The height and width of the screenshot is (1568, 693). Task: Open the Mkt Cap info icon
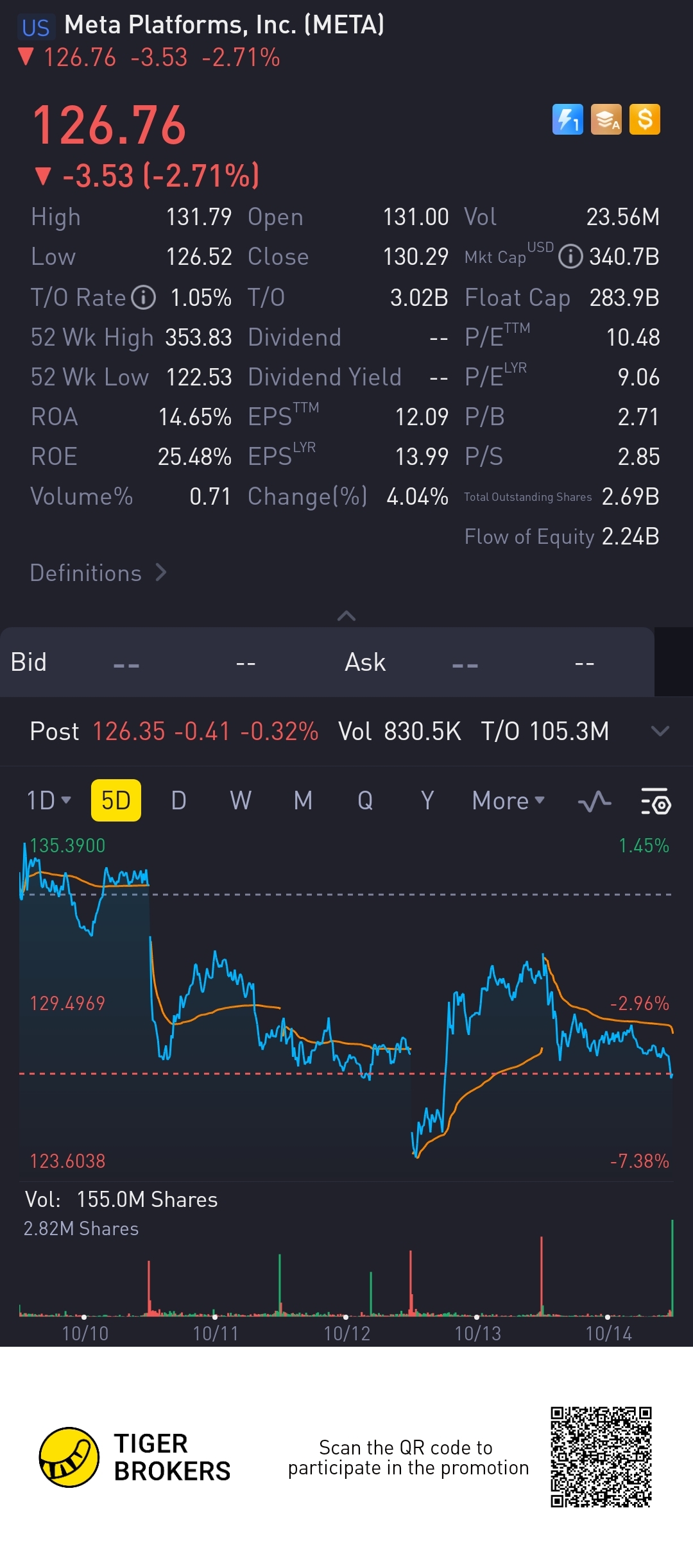click(x=570, y=257)
